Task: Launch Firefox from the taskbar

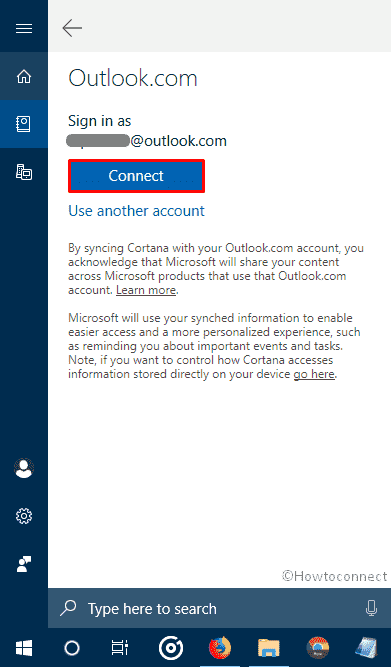Action: pyautogui.click(x=220, y=648)
